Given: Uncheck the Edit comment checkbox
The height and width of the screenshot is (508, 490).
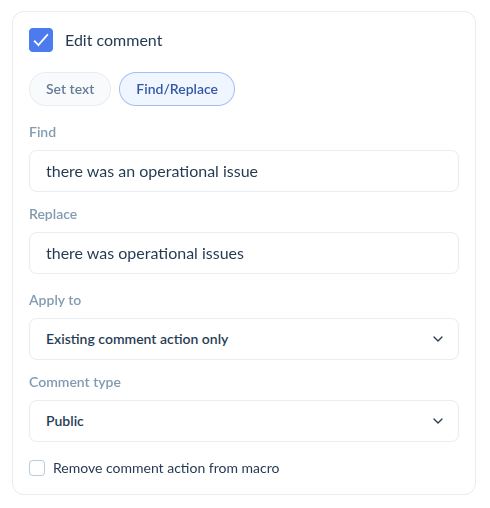Looking at the screenshot, I should [x=41, y=40].
